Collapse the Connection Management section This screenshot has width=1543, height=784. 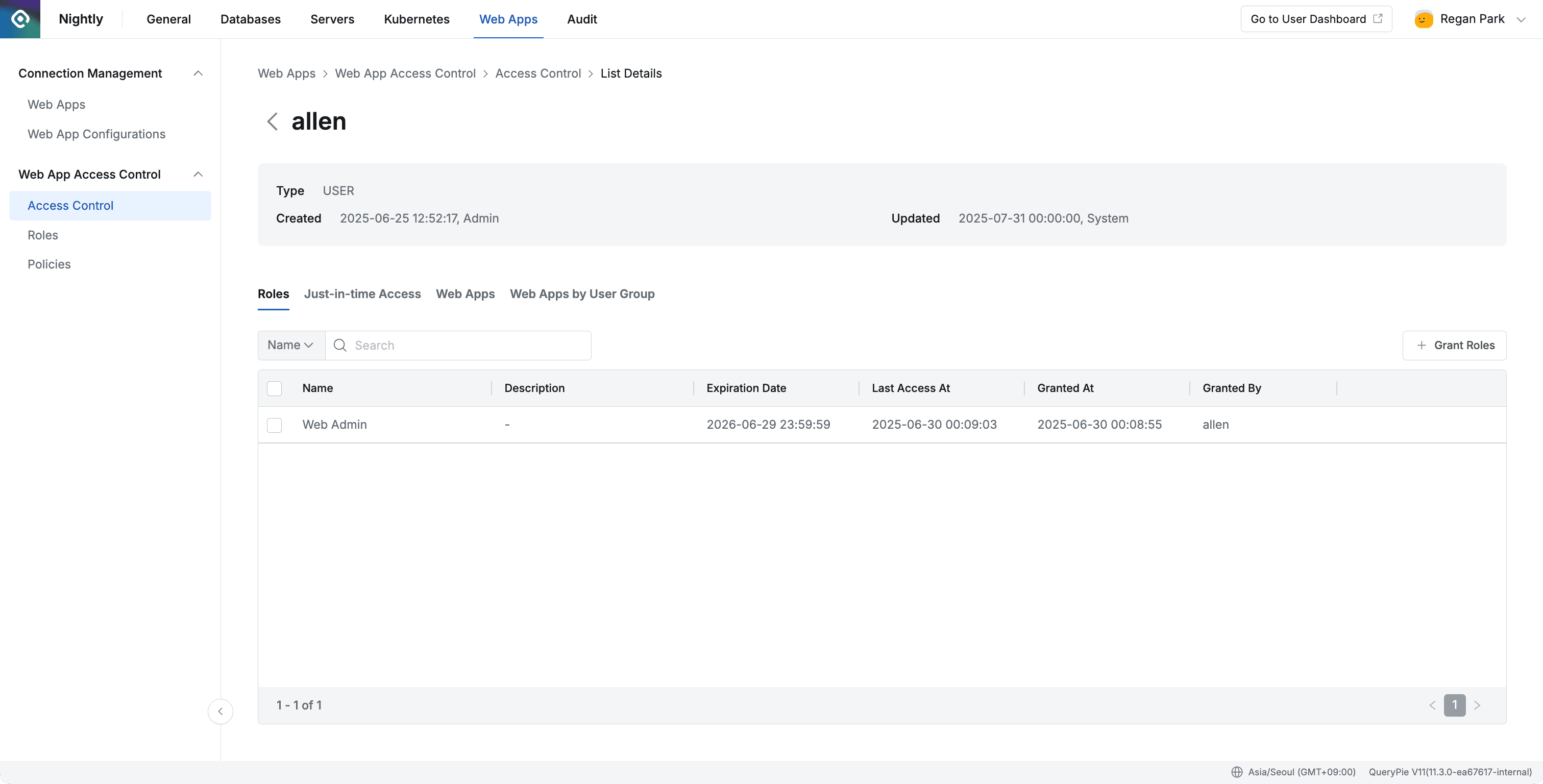click(198, 73)
